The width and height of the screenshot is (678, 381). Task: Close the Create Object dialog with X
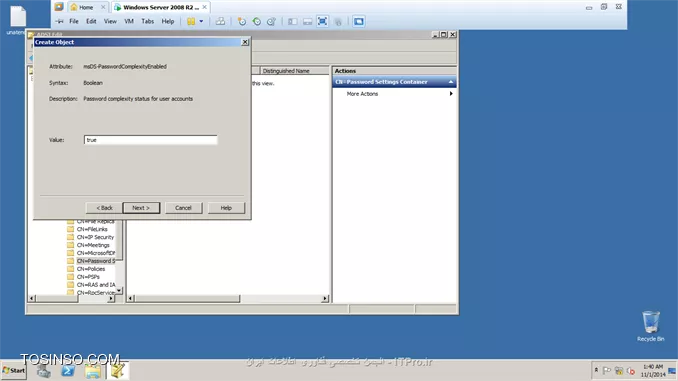[245, 42]
